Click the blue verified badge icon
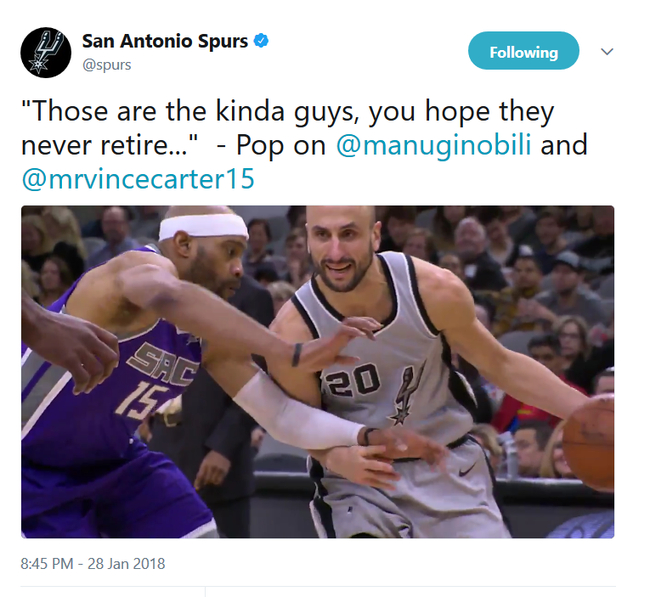Viewport: 650px width, 597px height. 261,41
